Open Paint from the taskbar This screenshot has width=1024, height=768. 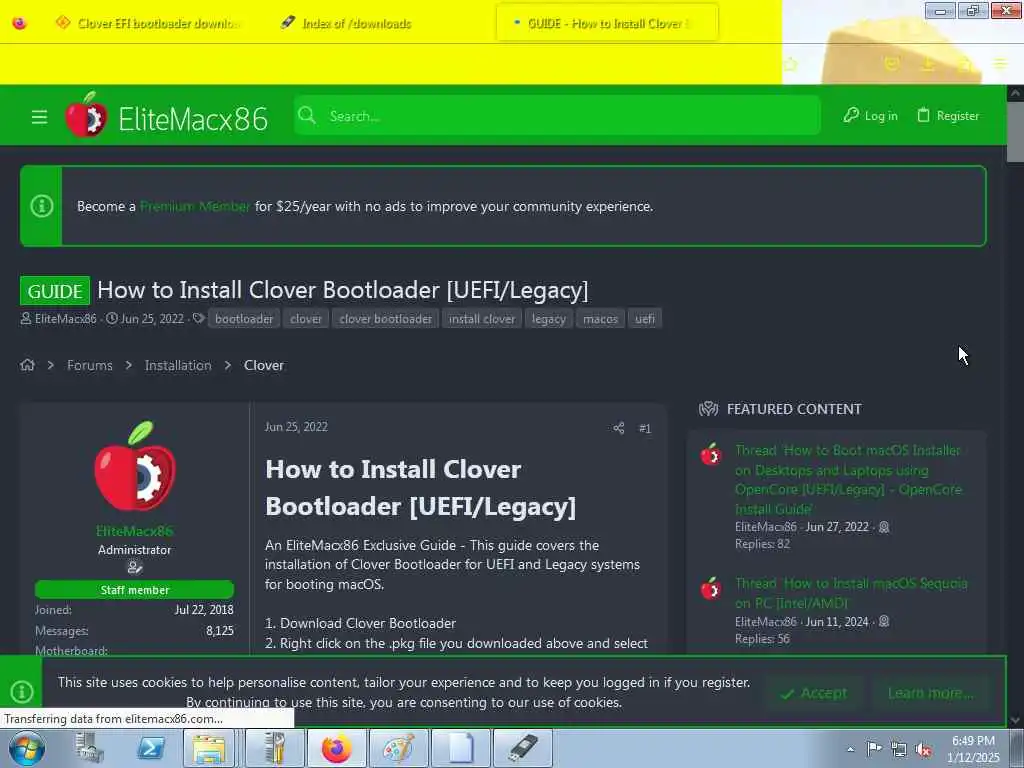pyautogui.click(x=398, y=748)
